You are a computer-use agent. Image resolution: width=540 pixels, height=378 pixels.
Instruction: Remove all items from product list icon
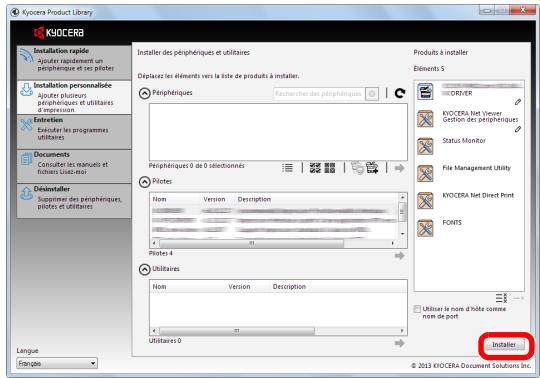tap(501, 298)
